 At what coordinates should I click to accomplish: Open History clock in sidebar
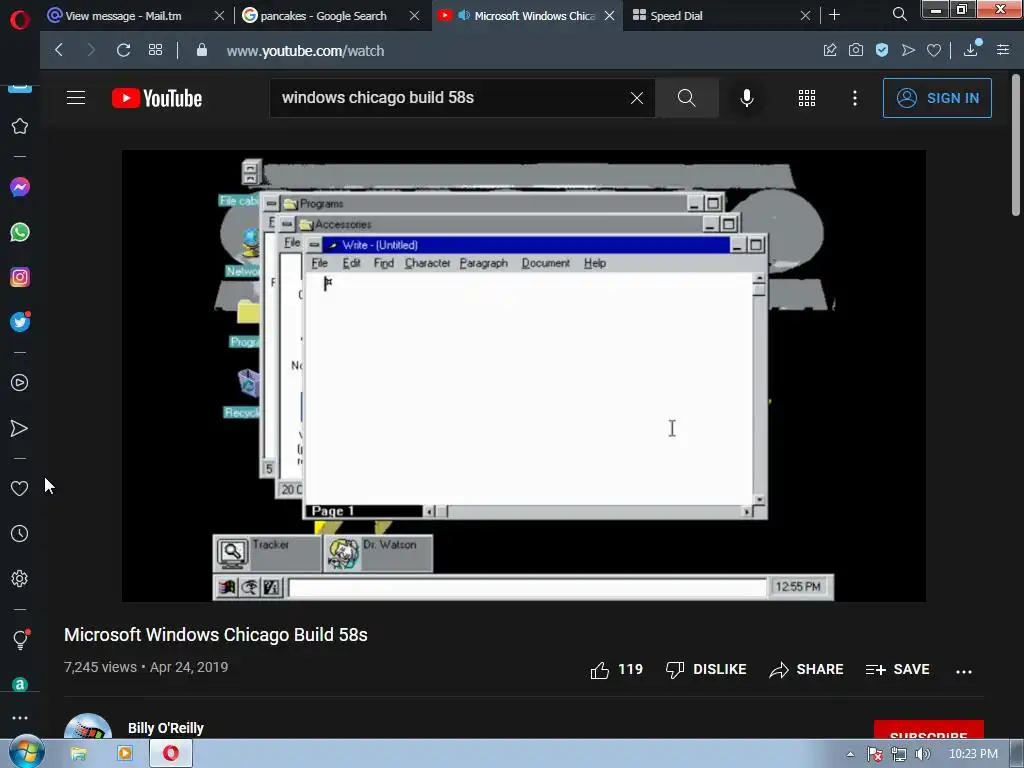[20, 534]
